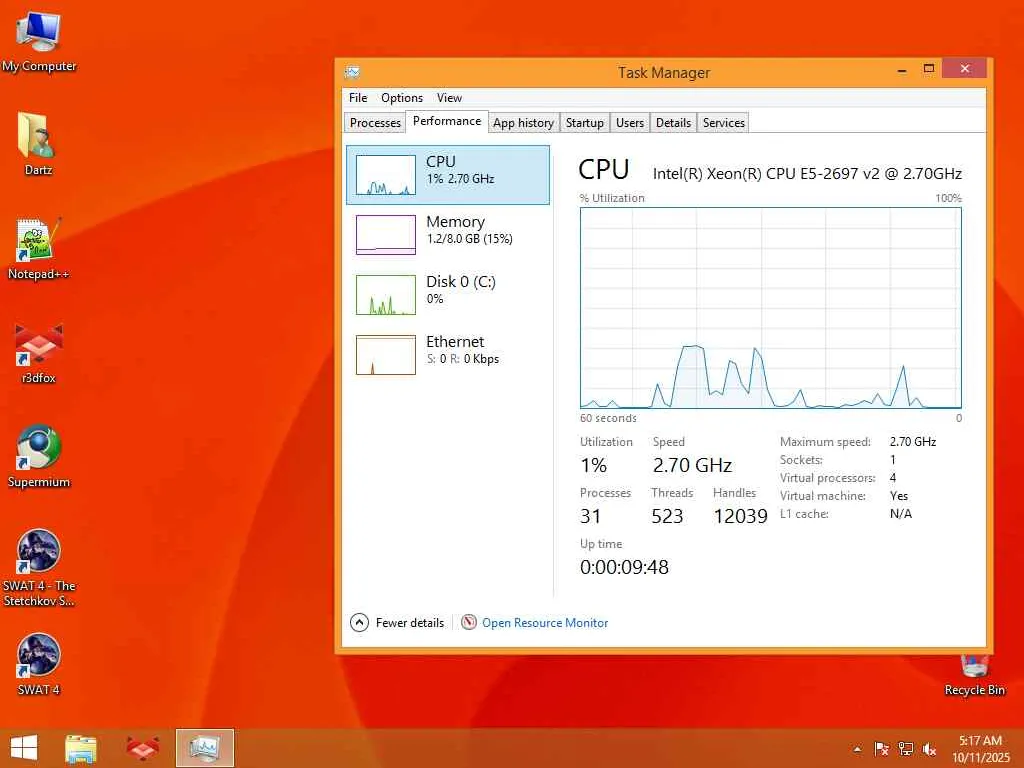Click the Task Manager title bar icon
The width and height of the screenshot is (1024, 768).
pyautogui.click(x=353, y=72)
